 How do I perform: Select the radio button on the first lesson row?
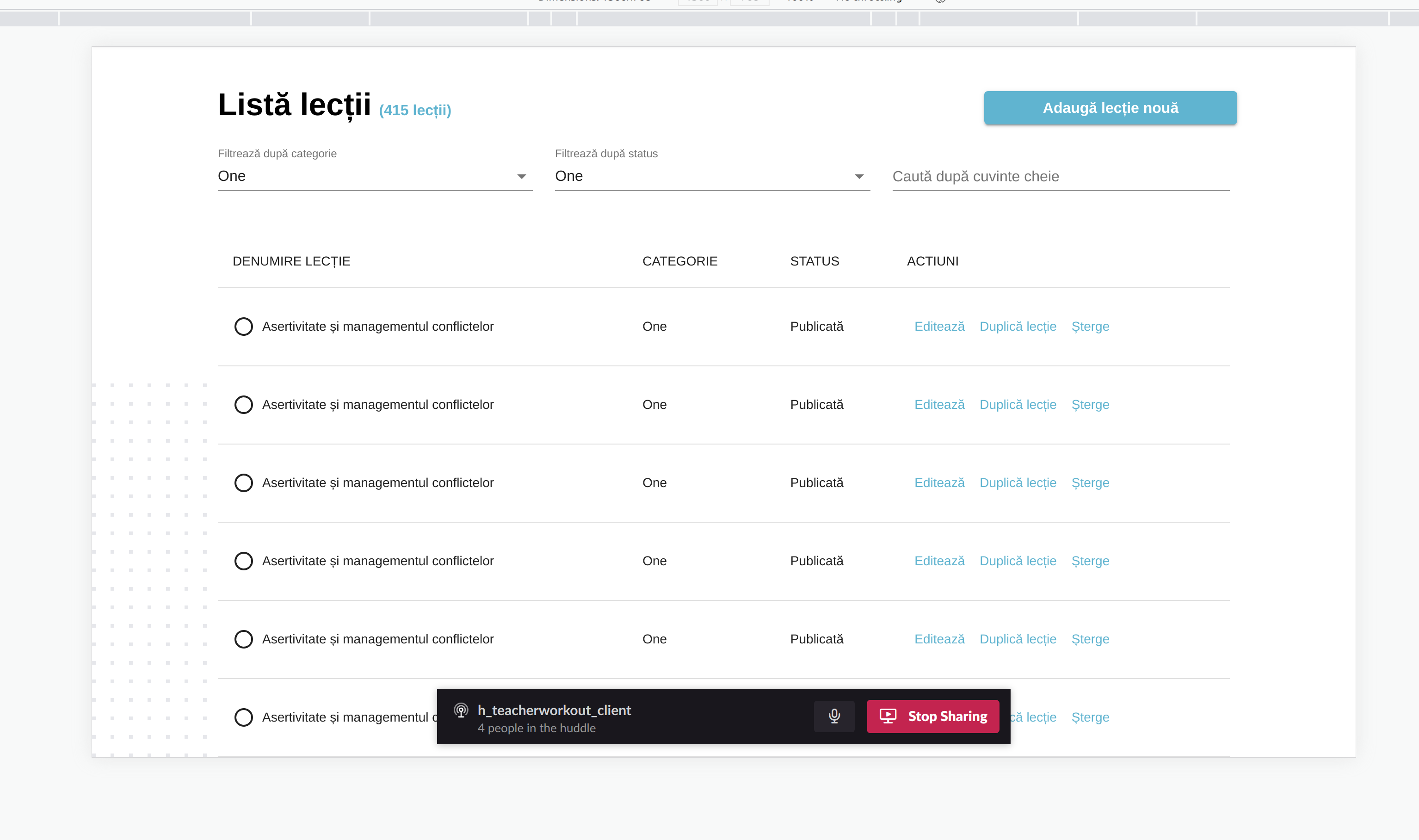tap(243, 326)
